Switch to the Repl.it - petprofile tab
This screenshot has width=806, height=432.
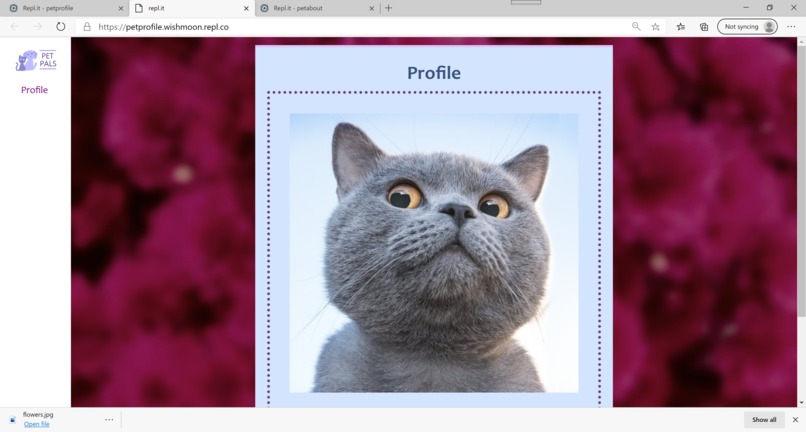tap(66, 8)
